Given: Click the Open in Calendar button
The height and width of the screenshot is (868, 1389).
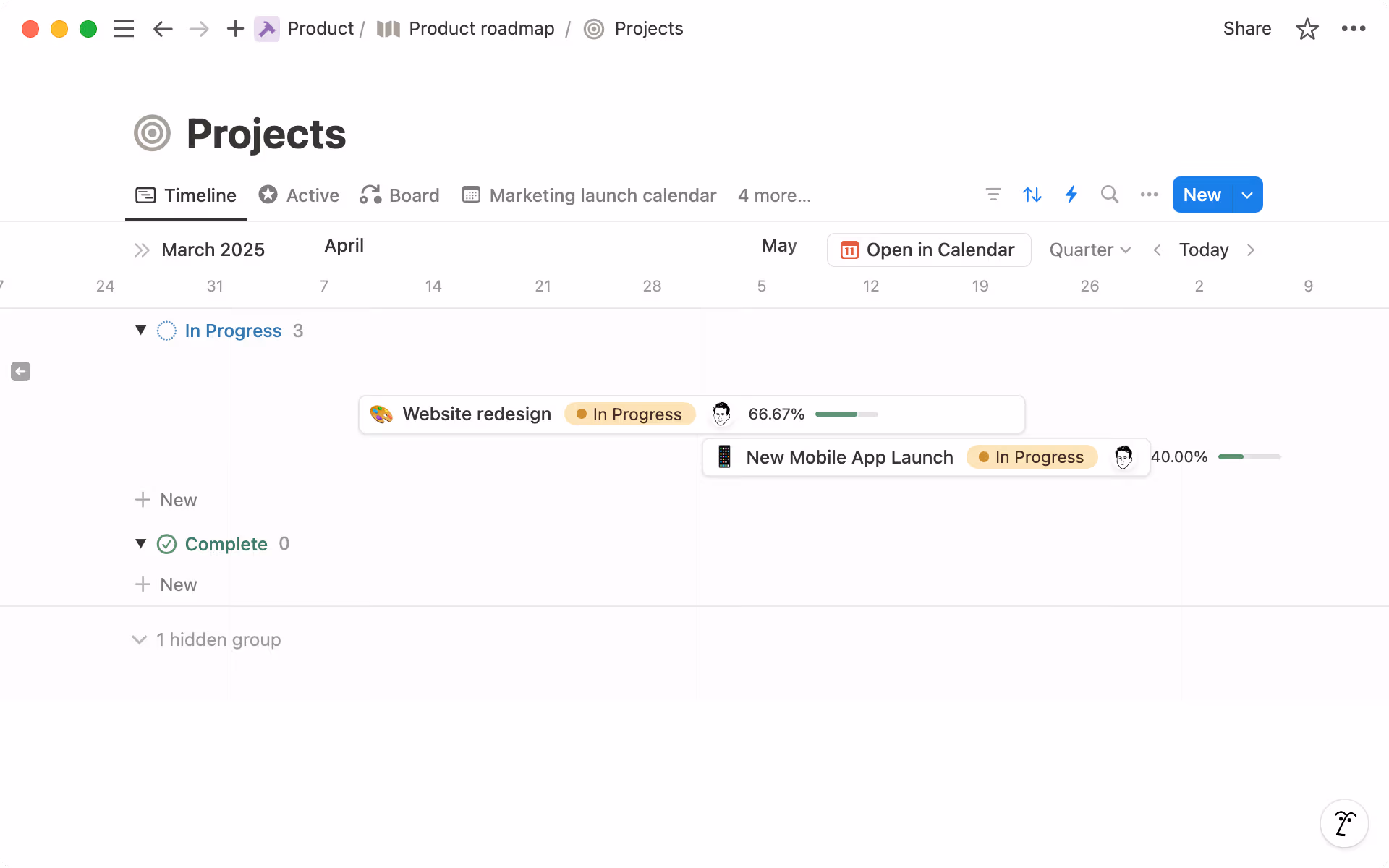Looking at the screenshot, I should click(929, 250).
